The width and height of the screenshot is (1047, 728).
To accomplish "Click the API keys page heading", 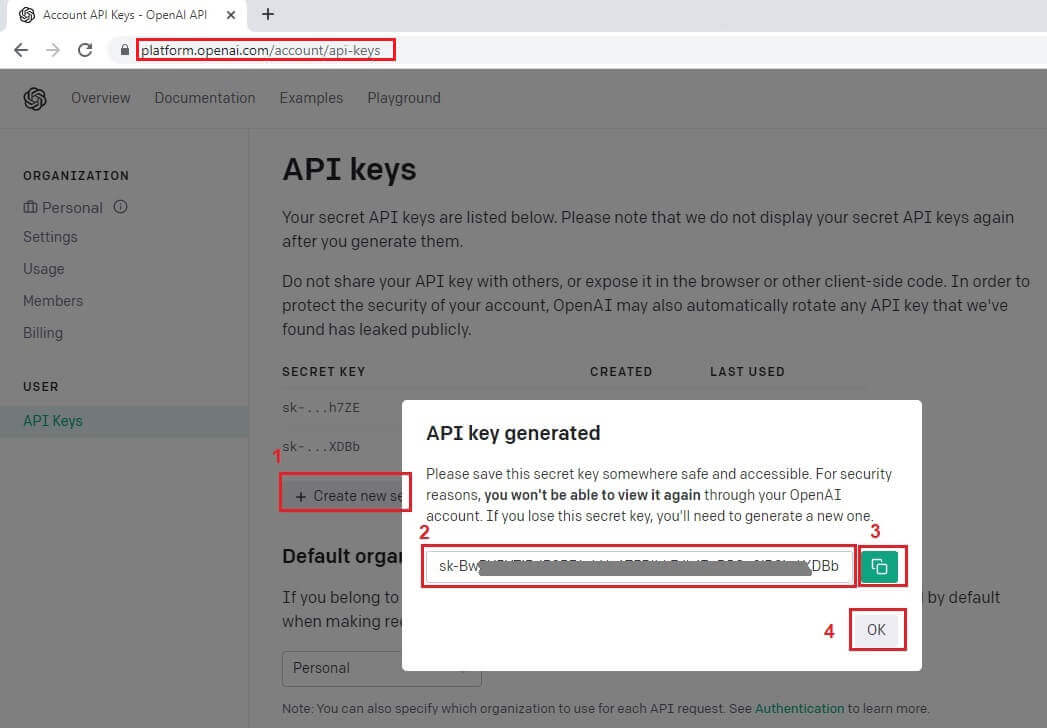I will coord(349,170).
